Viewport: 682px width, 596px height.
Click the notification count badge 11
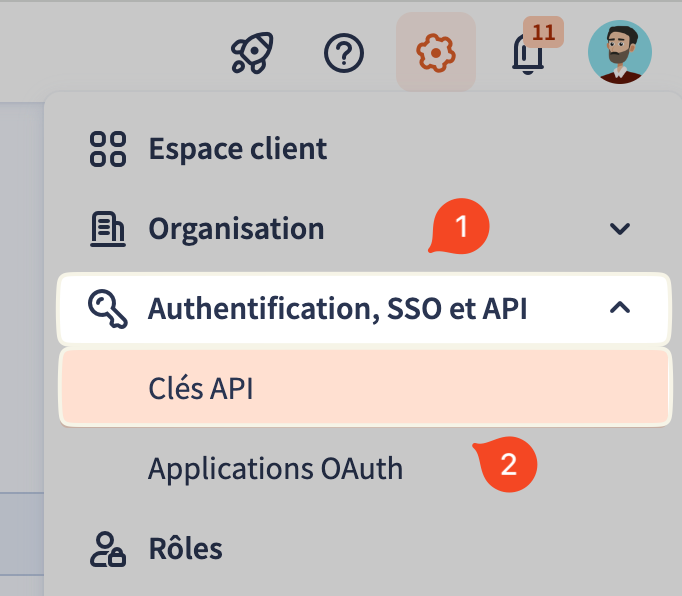[543, 32]
